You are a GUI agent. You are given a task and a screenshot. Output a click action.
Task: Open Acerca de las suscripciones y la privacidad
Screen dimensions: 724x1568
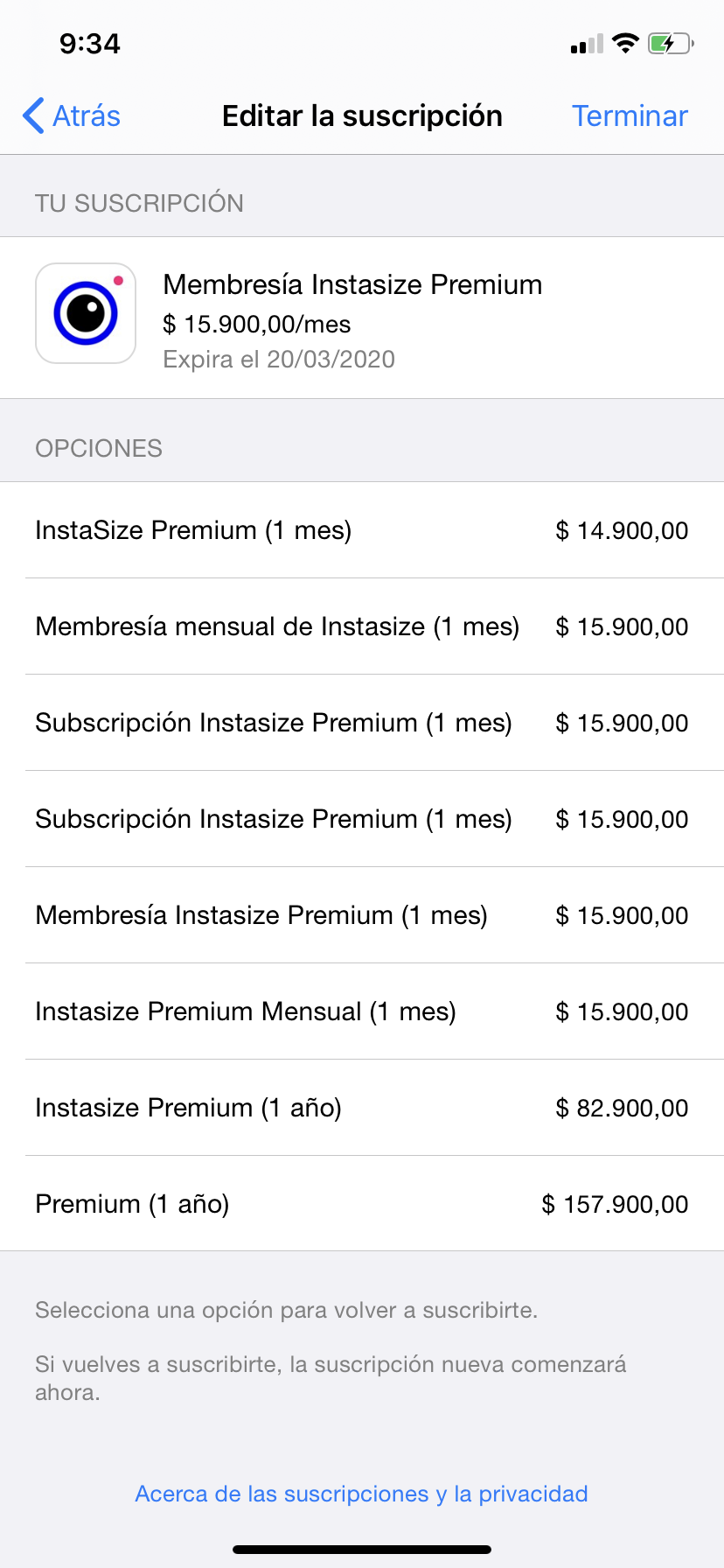click(361, 1494)
